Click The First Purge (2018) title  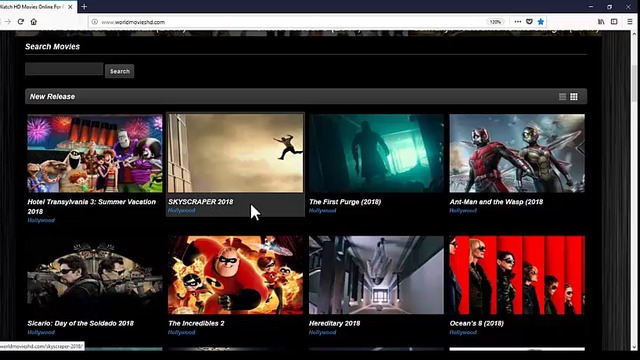(345, 202)
